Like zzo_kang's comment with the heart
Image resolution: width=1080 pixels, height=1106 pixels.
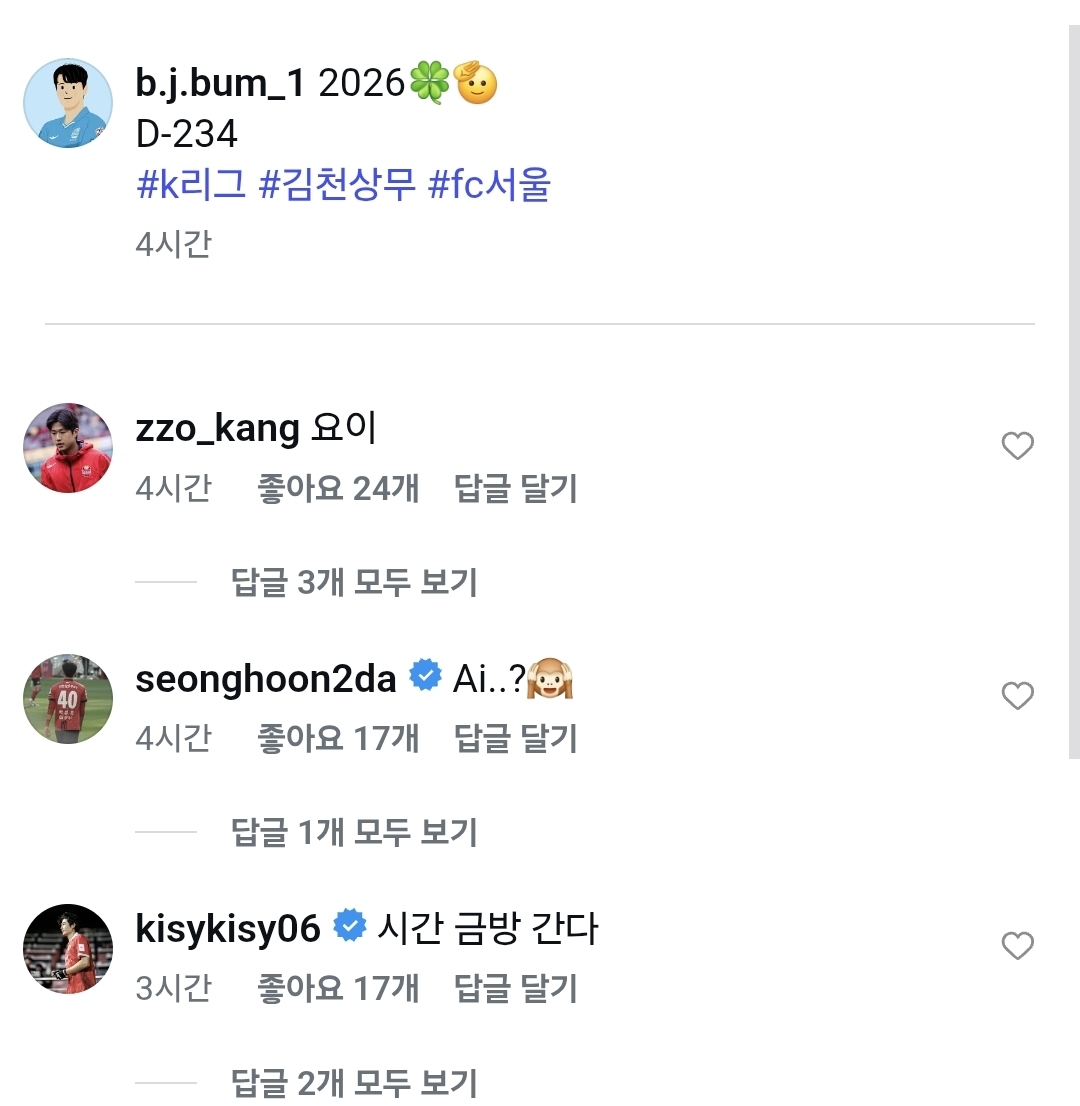pos(1017,446)
